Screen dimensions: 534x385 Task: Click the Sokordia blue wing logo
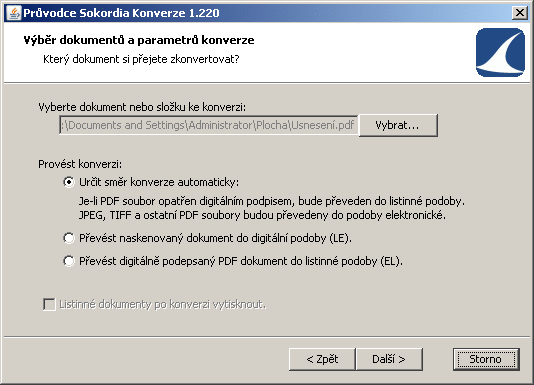500,52
